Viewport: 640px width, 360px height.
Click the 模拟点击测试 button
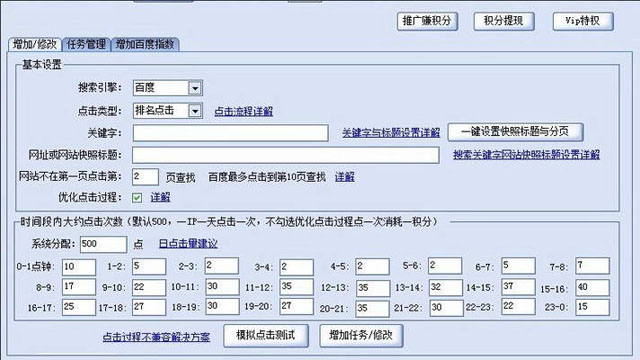[266, 336]
